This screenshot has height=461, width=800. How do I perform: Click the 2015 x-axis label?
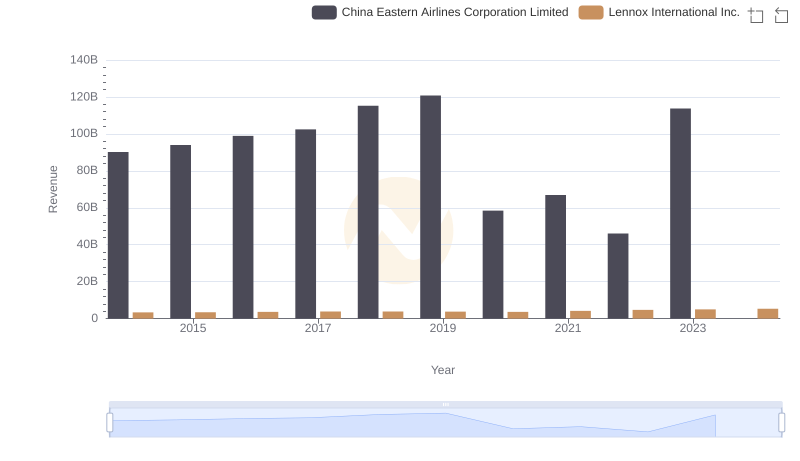(193, 328)
